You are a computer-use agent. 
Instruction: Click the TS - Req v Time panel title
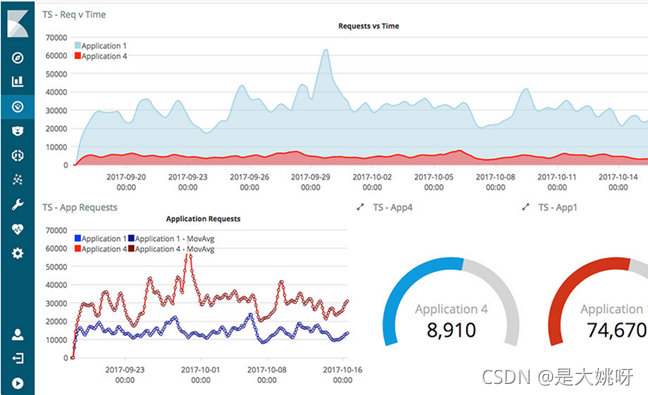[x=74, y=15]
